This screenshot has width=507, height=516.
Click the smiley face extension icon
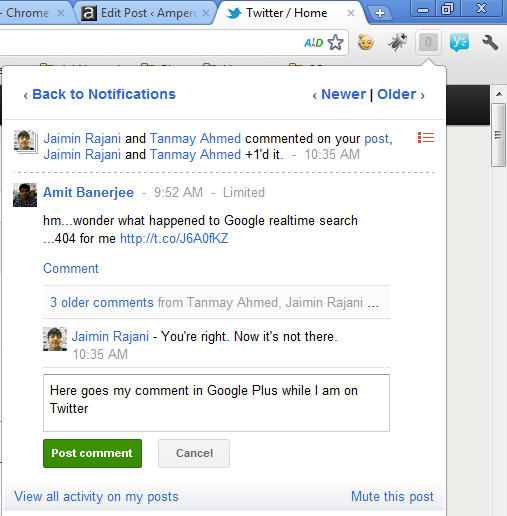click(366, 42)
